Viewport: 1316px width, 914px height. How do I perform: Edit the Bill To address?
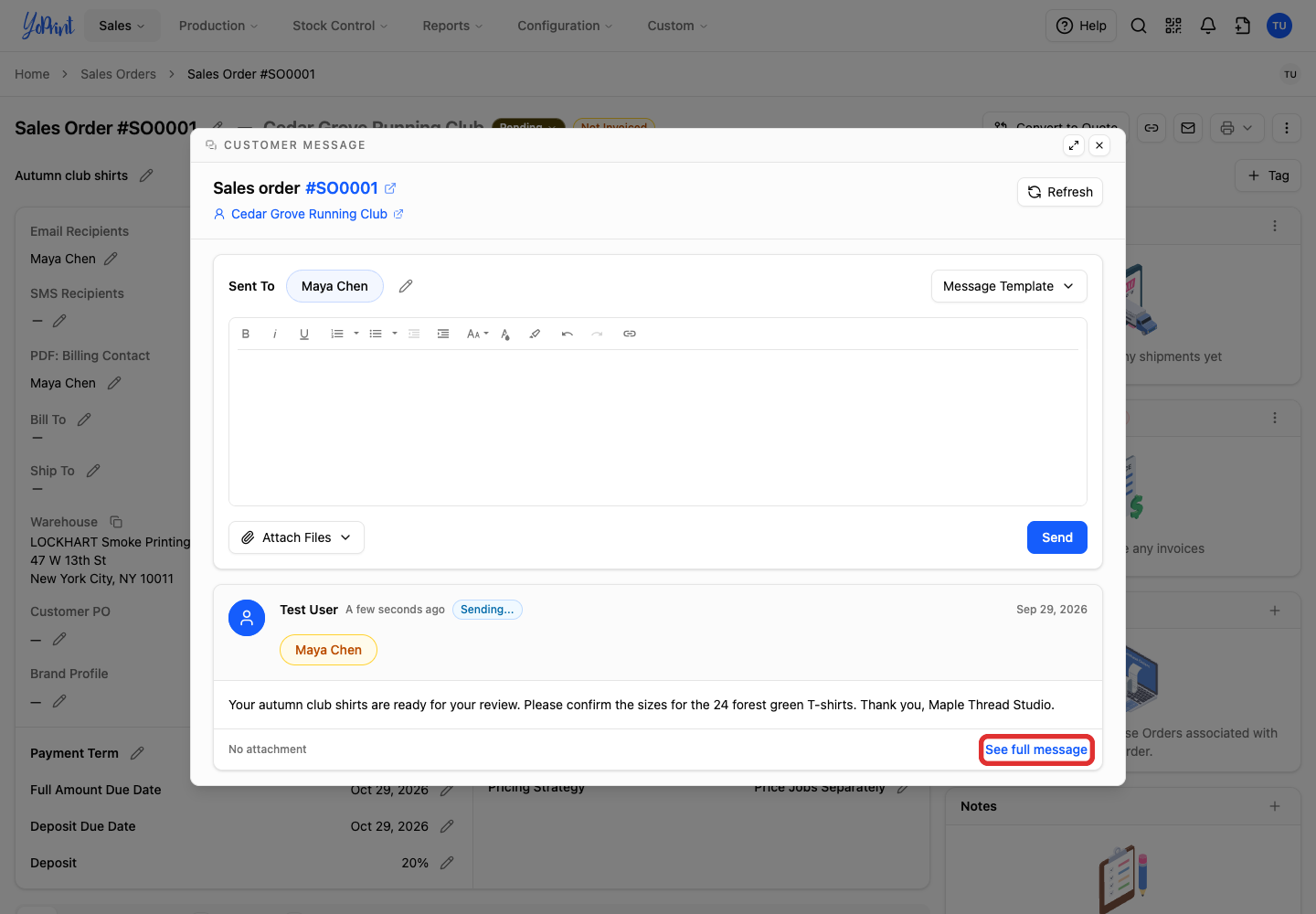click(x=84, y=420)
